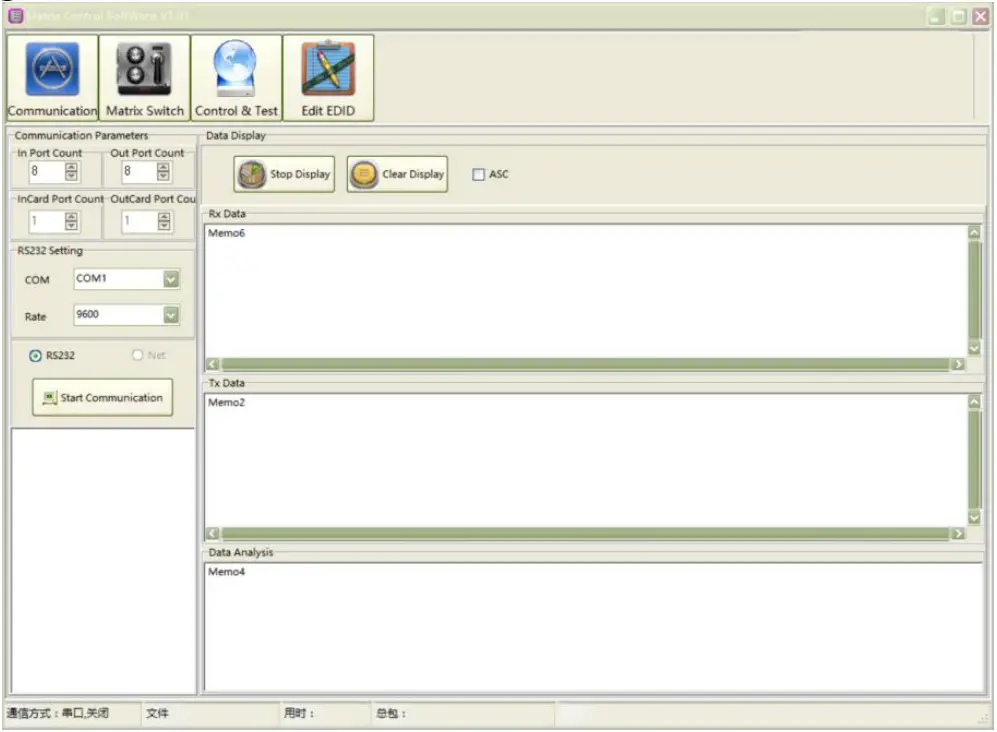The image size is (997, 732).
Task: Click Start Communication button
Action: (x=102, y=397)
